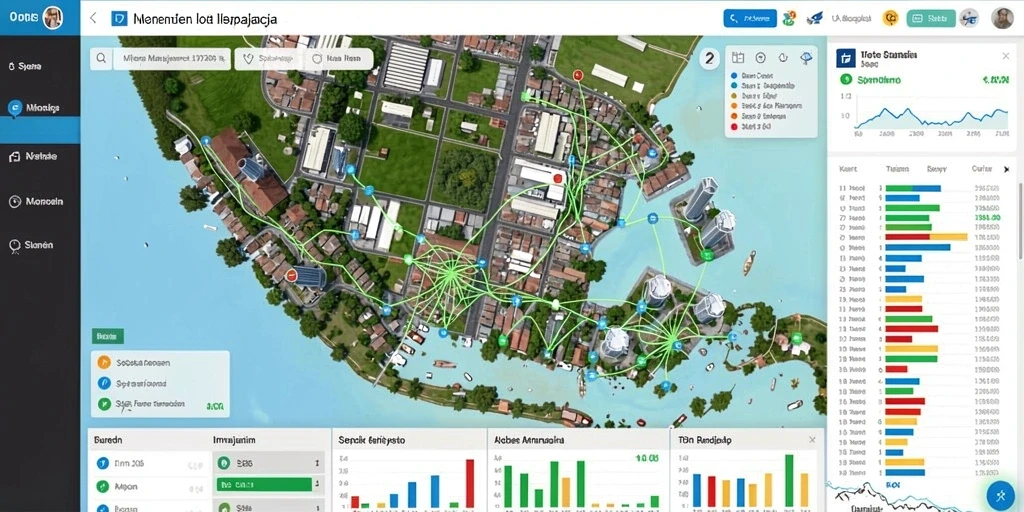Image resolution: width=1024 pixels, height=512 pixels.
Task: Click the map pin icon in legend toolbar
Action: point(806,57)
